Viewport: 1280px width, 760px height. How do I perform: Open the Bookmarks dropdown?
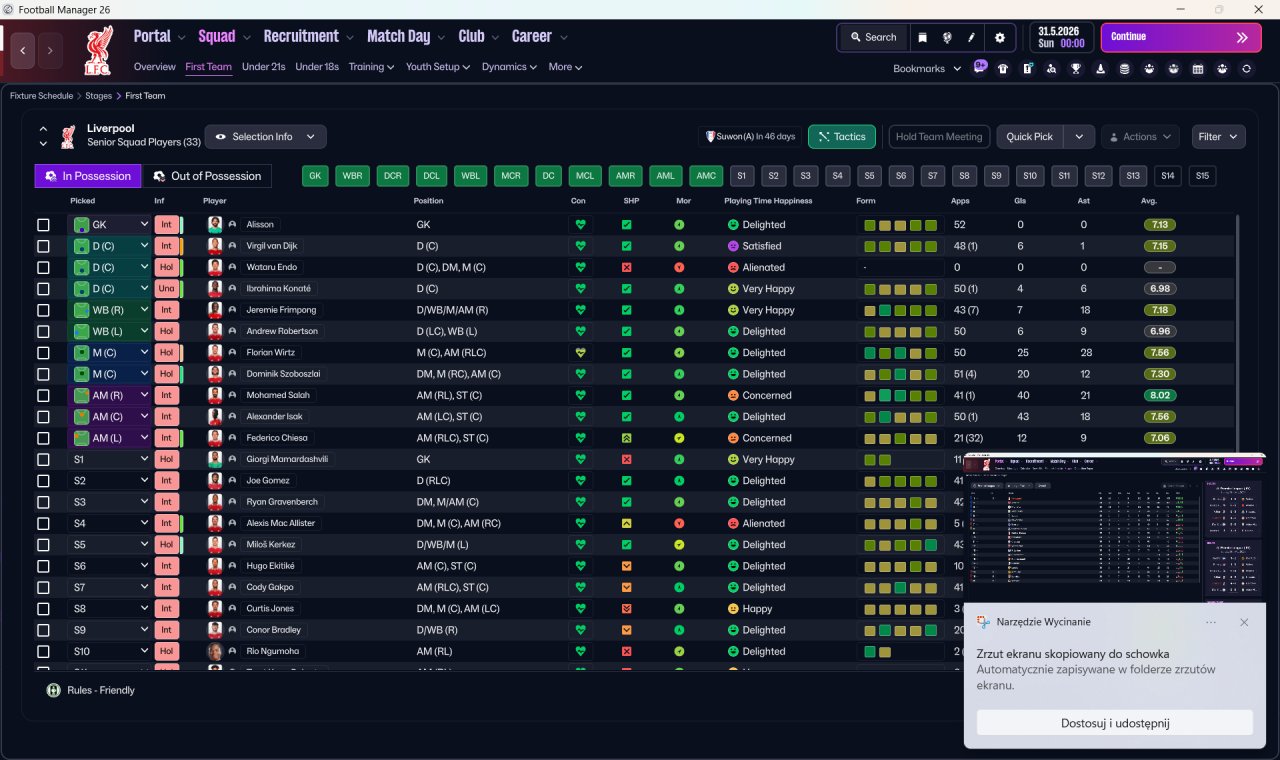point(927,68)
